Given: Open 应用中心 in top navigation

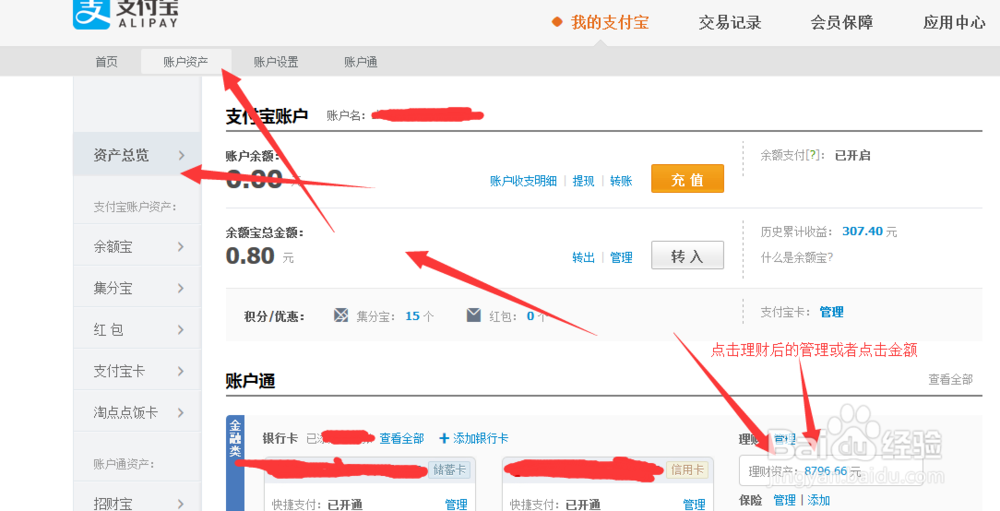Looking at the screenshot, I should click(954, 22).
